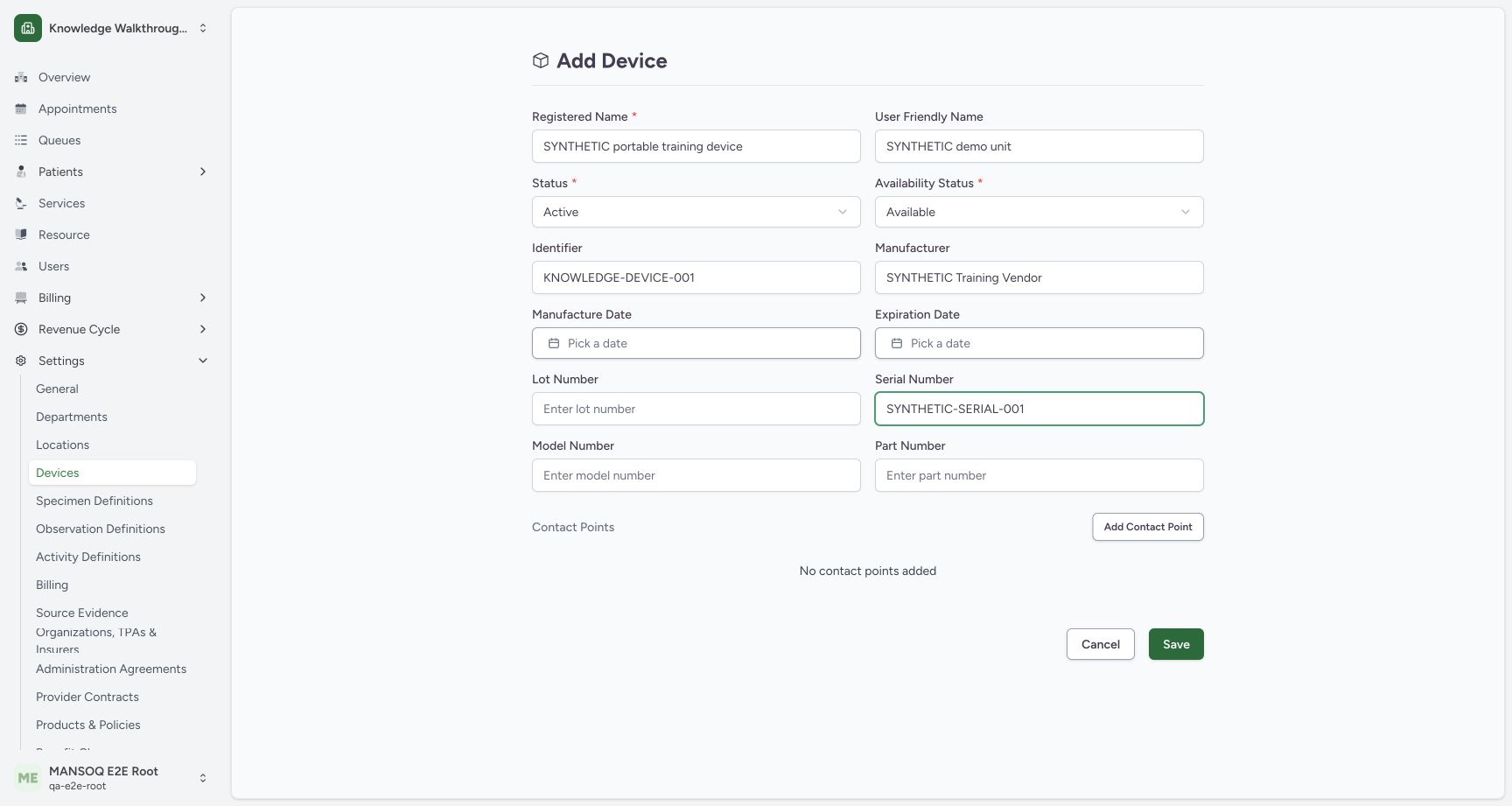
Task: Click the Appointments calendar icon
Action: point(21,109)
